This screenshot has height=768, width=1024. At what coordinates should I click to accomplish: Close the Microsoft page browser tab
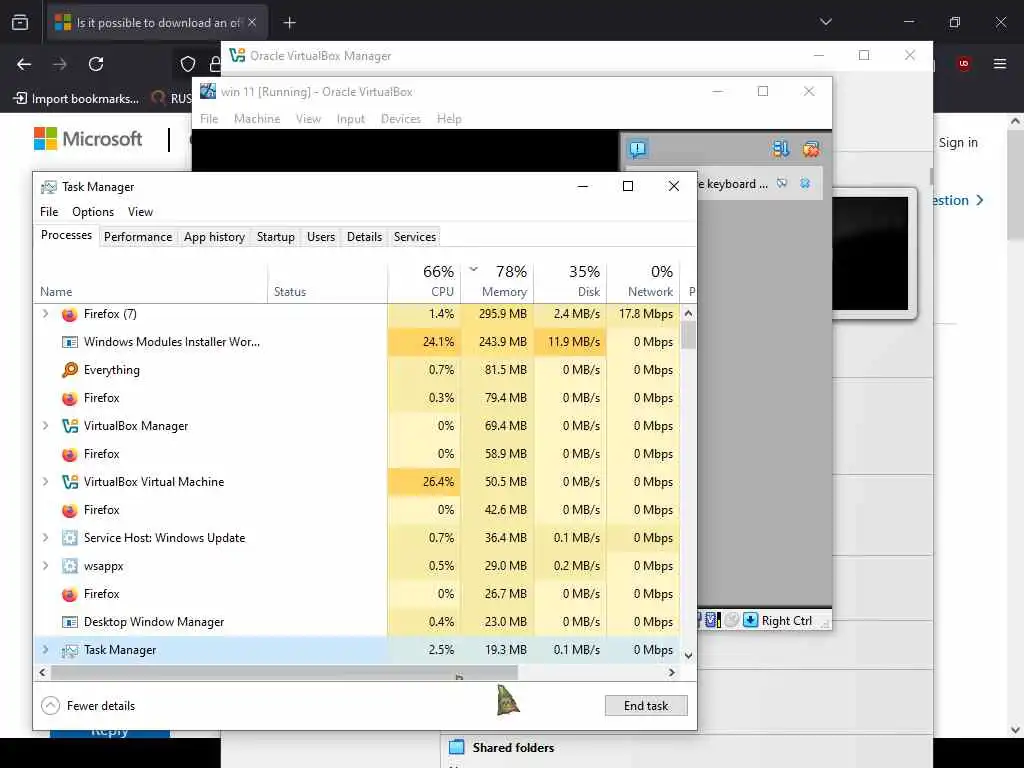tap(252, 23)
